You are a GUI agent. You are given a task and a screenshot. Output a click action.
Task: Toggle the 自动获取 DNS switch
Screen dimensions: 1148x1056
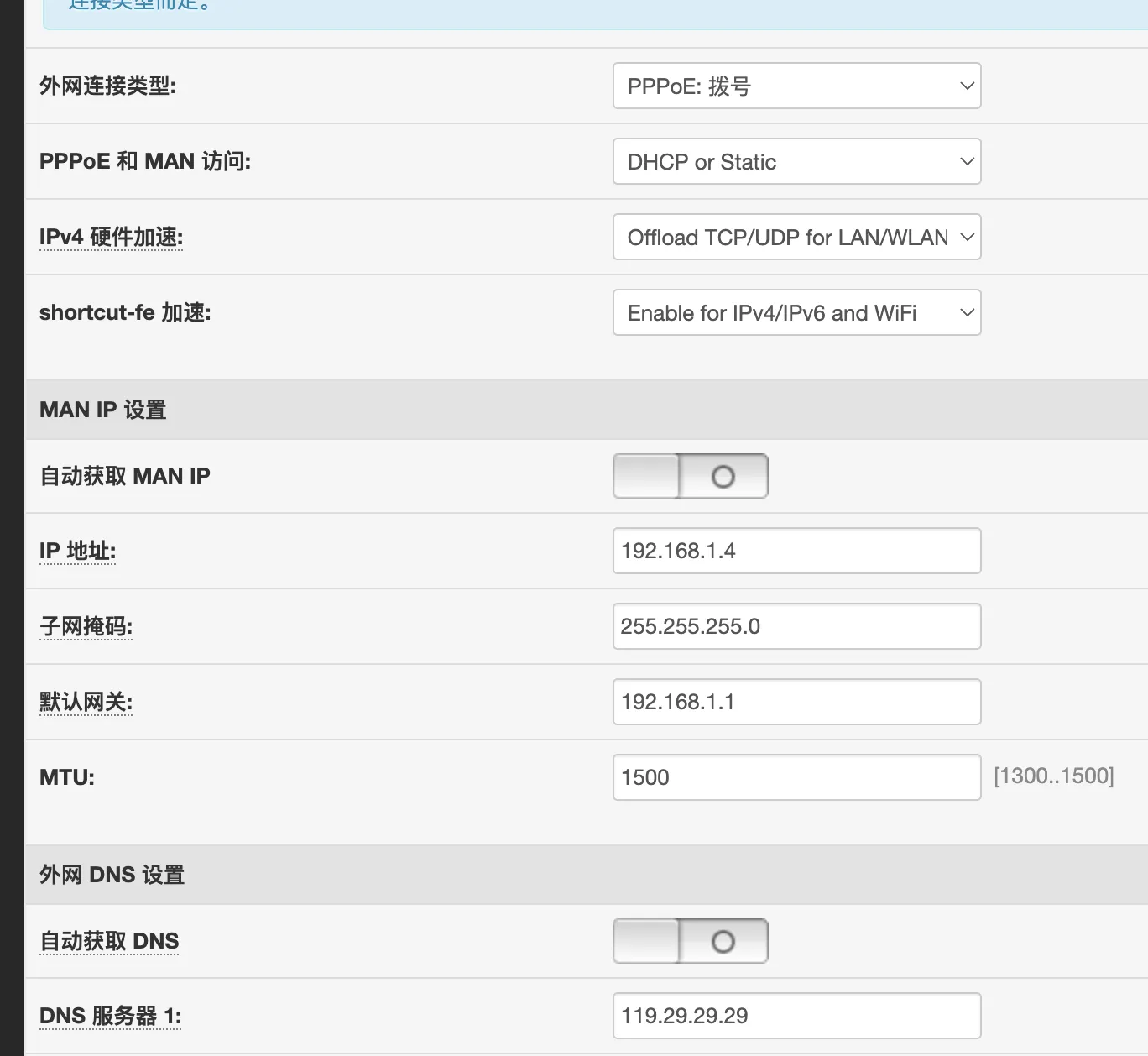point(690,941)
